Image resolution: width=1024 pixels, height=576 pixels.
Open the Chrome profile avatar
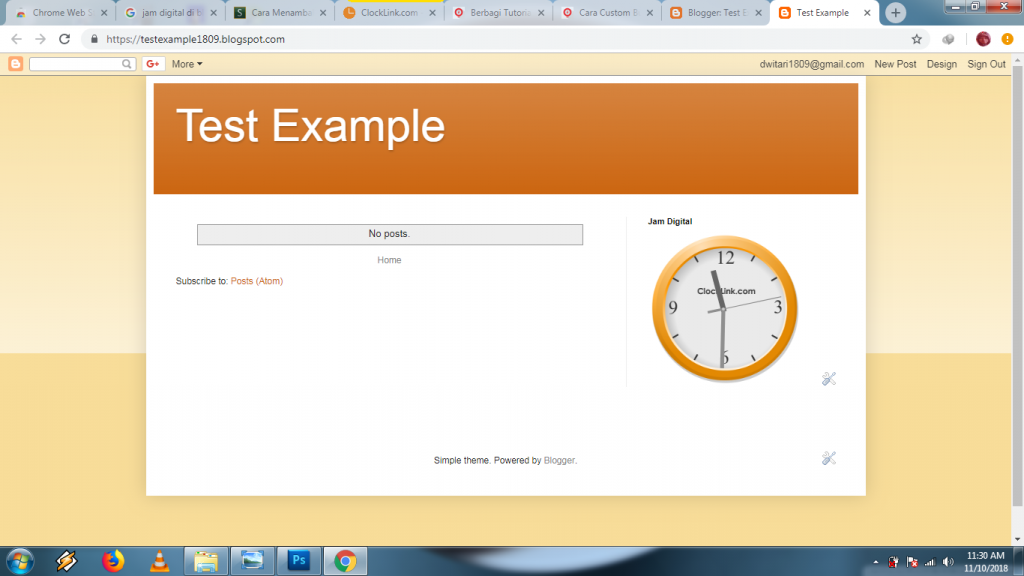click(983, 39)
